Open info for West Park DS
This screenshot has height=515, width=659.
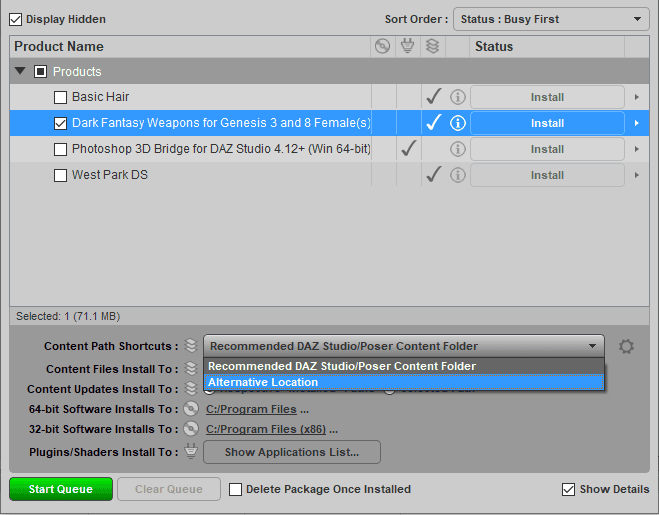(458, 175)
